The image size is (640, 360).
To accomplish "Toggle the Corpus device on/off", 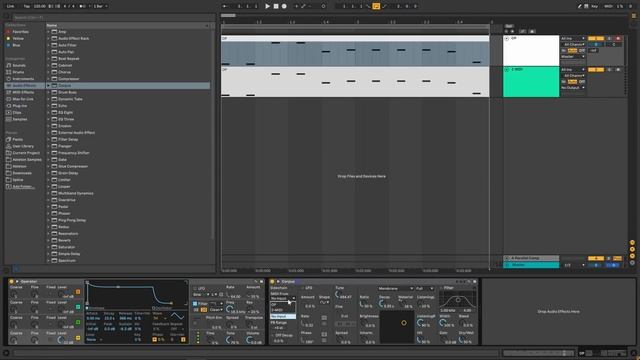I will click(272, 282).
